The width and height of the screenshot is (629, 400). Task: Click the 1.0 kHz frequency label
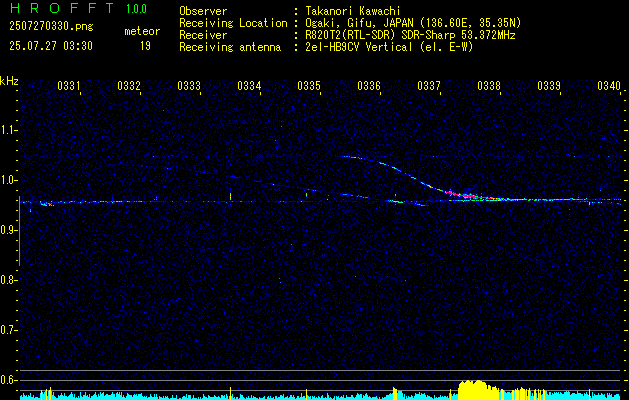pyautogui.click(x=8, y=180)
